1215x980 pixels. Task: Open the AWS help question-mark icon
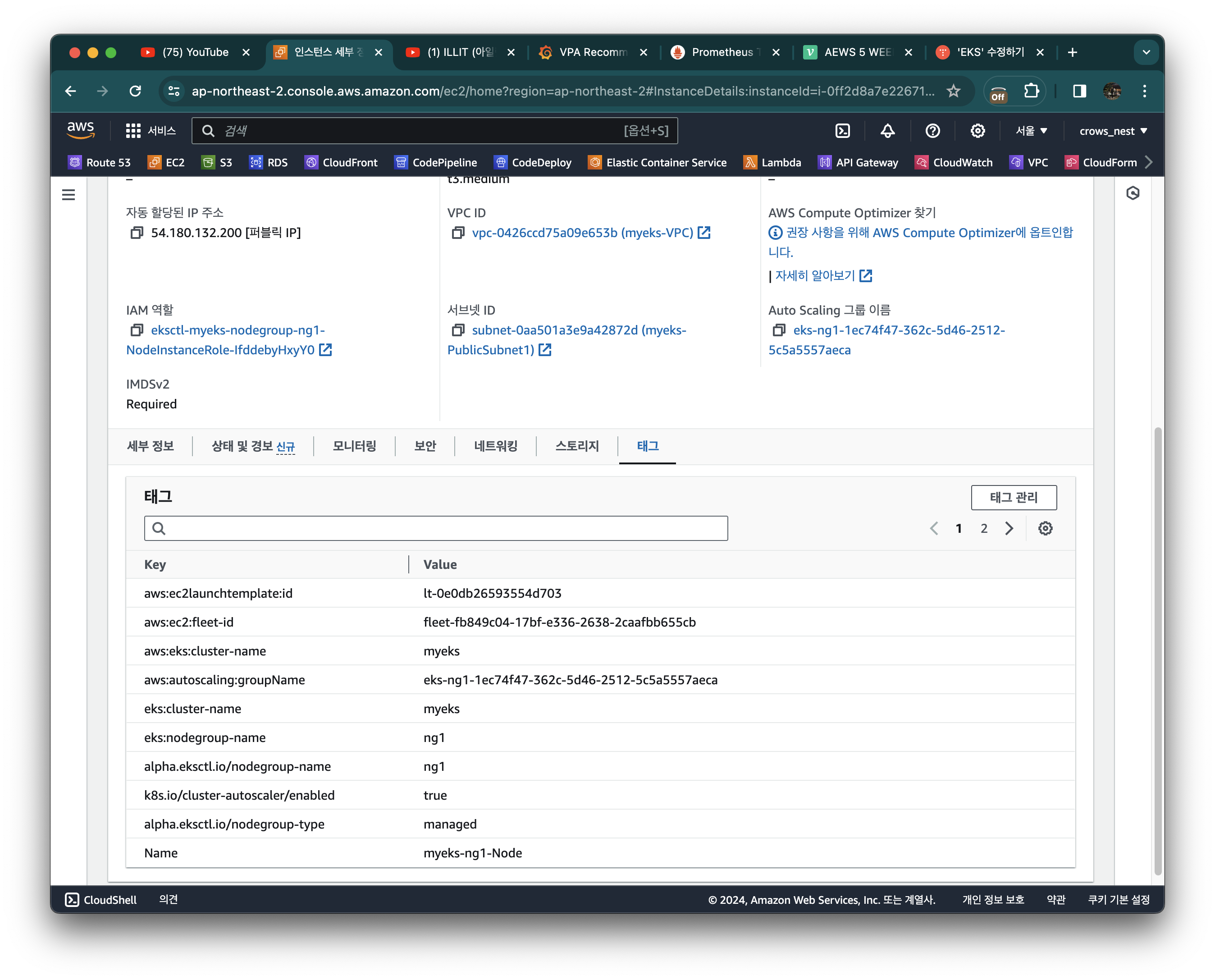tap(932, 131)
